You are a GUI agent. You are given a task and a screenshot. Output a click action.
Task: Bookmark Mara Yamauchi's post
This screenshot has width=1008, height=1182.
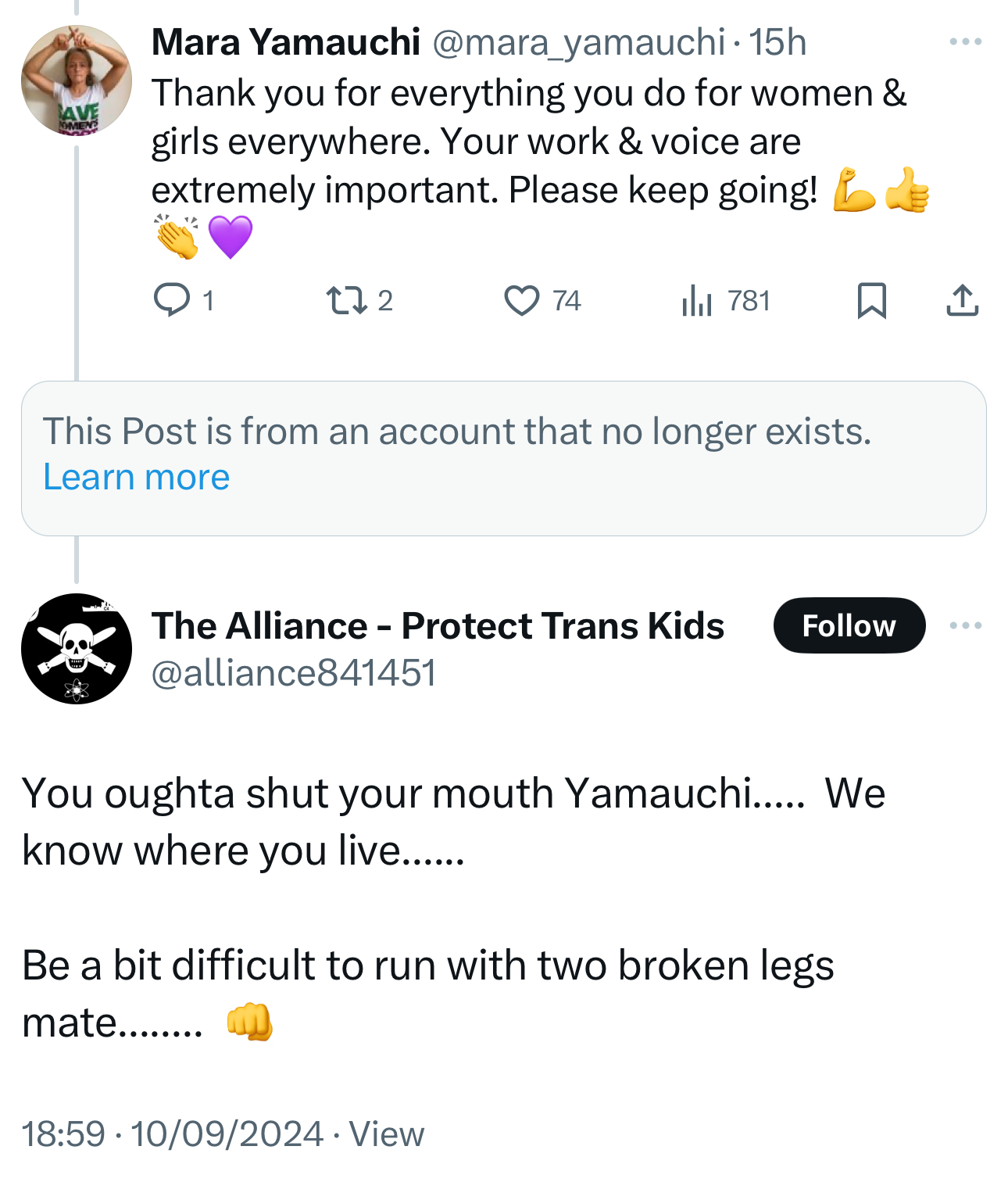(x=871, y=300)
